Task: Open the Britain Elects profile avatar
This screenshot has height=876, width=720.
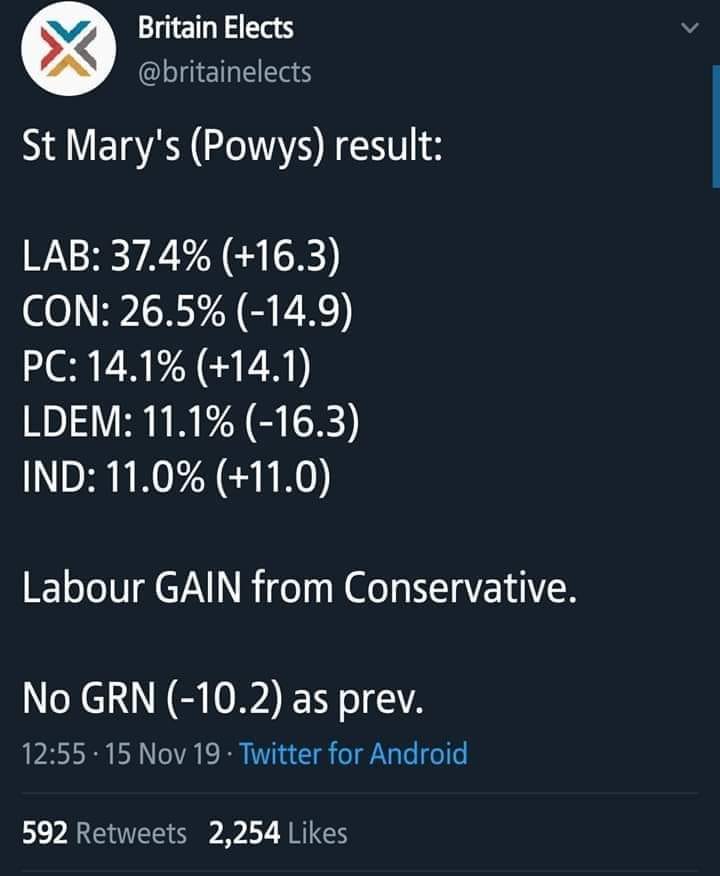Action: tap(69, 48)
